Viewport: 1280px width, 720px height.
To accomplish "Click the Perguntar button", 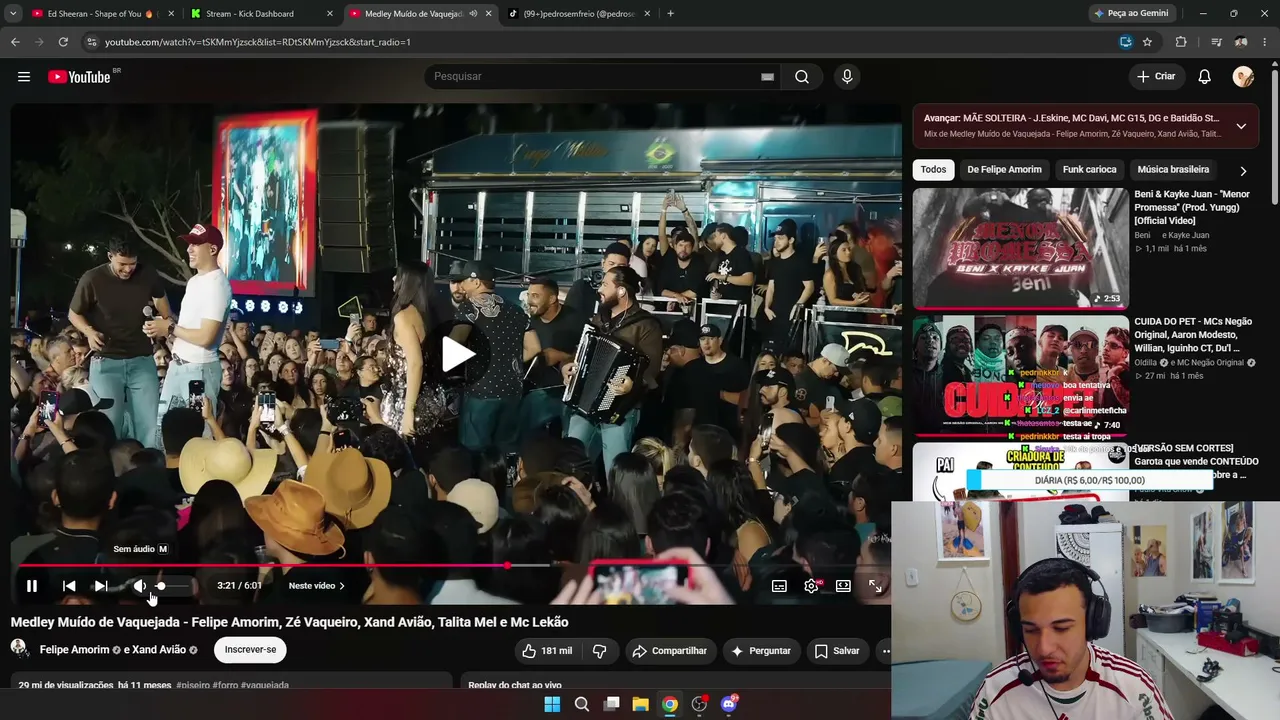I will tap(760, 651).
